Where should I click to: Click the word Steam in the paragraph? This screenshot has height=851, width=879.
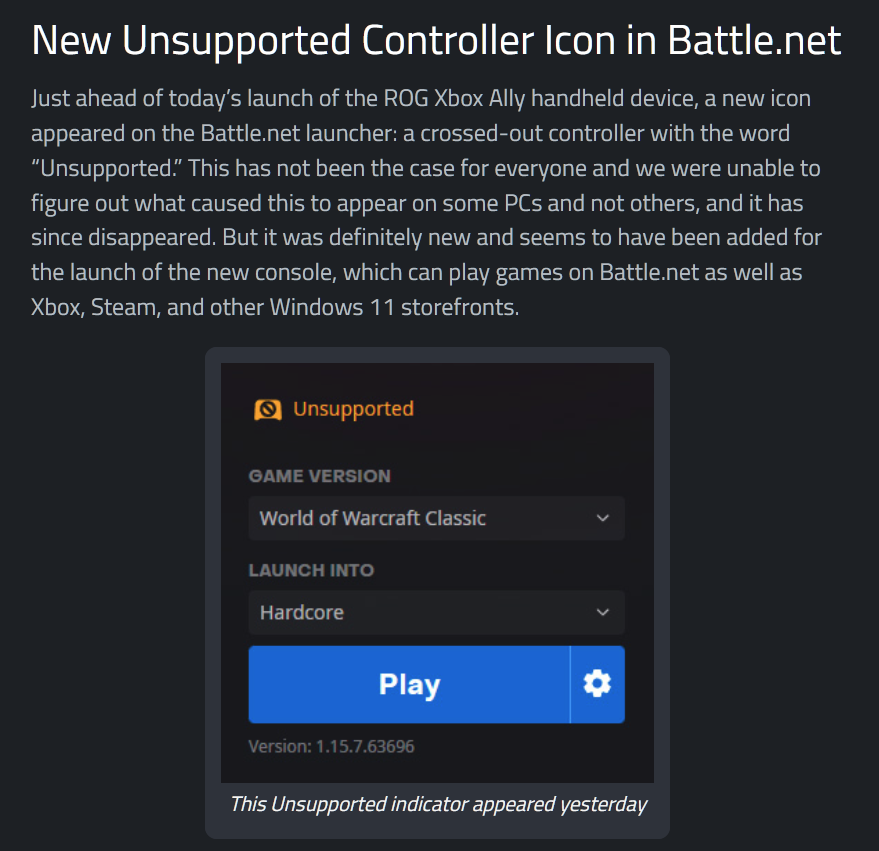point(122,307)
